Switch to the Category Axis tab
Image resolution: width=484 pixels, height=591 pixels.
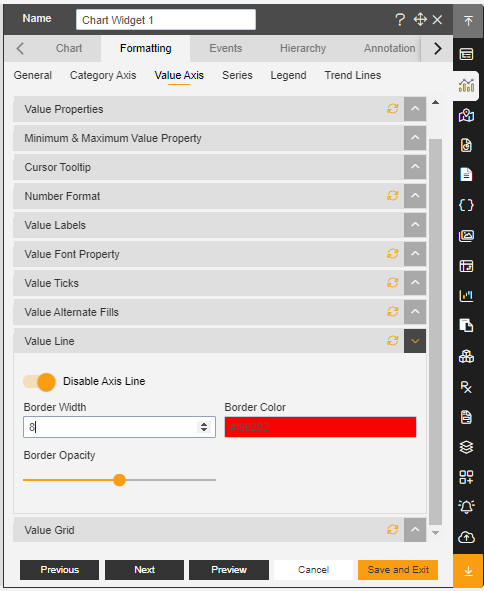(x=103, y=75)
